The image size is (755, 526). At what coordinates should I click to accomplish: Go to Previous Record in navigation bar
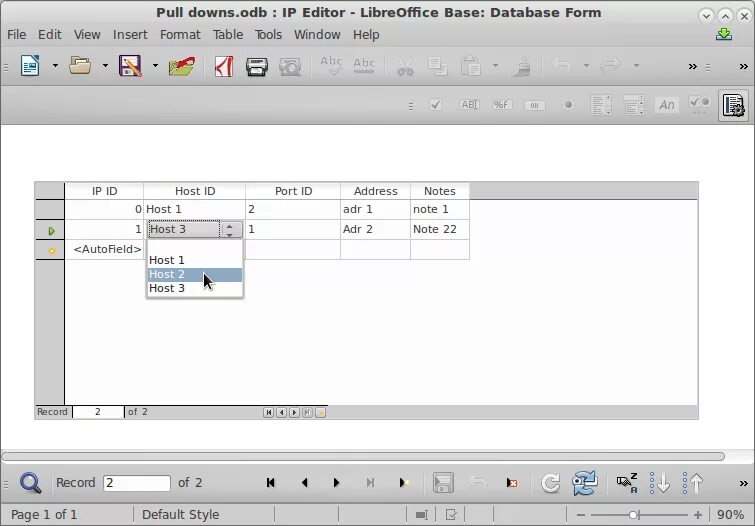[304, 483]
